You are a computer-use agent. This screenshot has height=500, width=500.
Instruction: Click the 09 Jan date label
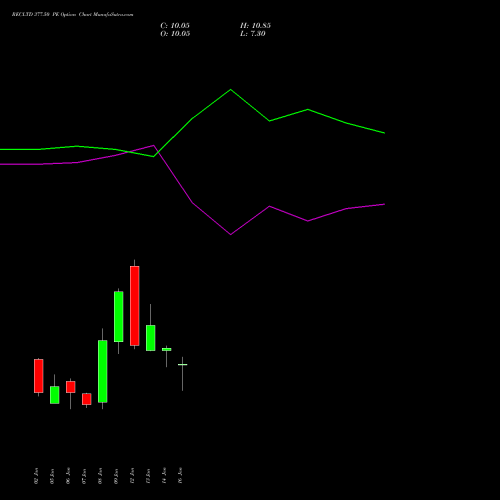[x=116, y=476]
